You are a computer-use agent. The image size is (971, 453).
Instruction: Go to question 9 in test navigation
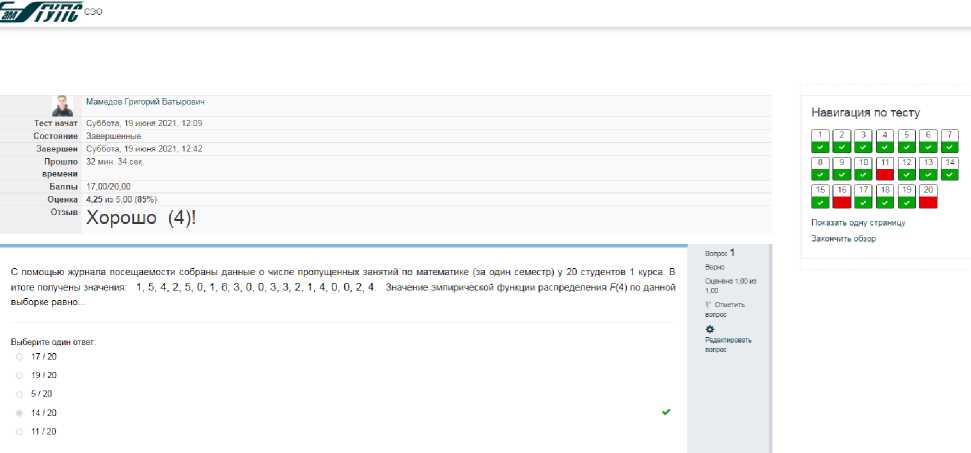pos(842,169)
